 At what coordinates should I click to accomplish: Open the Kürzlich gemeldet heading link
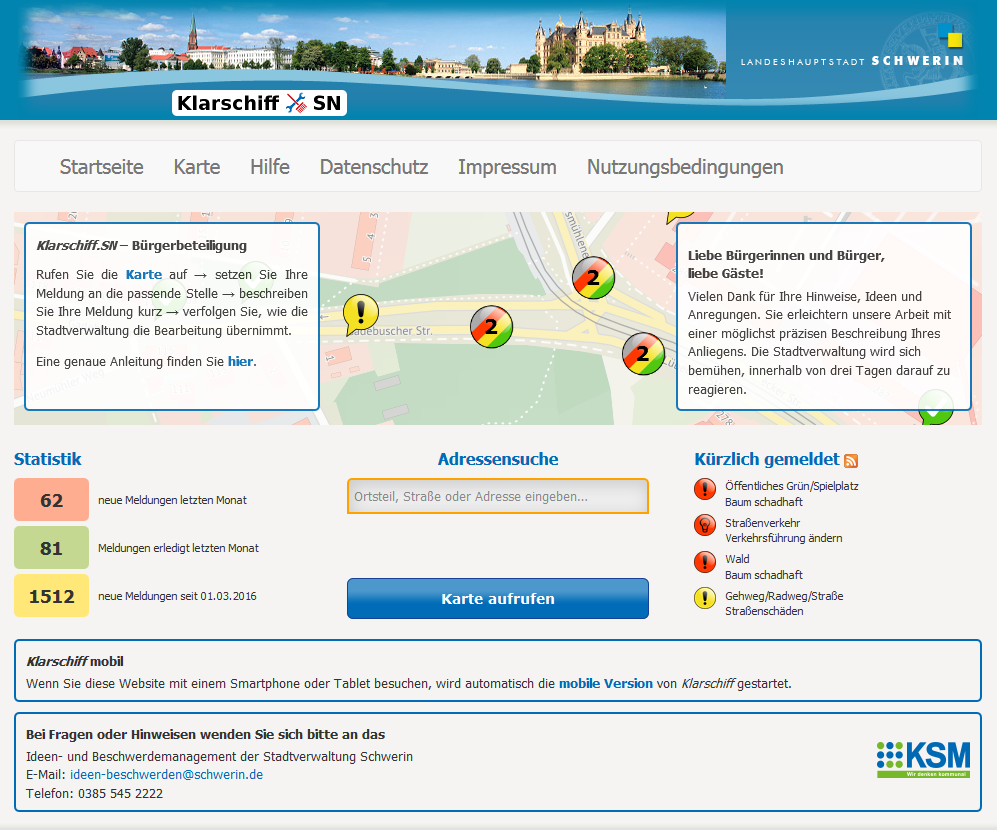pos(767,459)
